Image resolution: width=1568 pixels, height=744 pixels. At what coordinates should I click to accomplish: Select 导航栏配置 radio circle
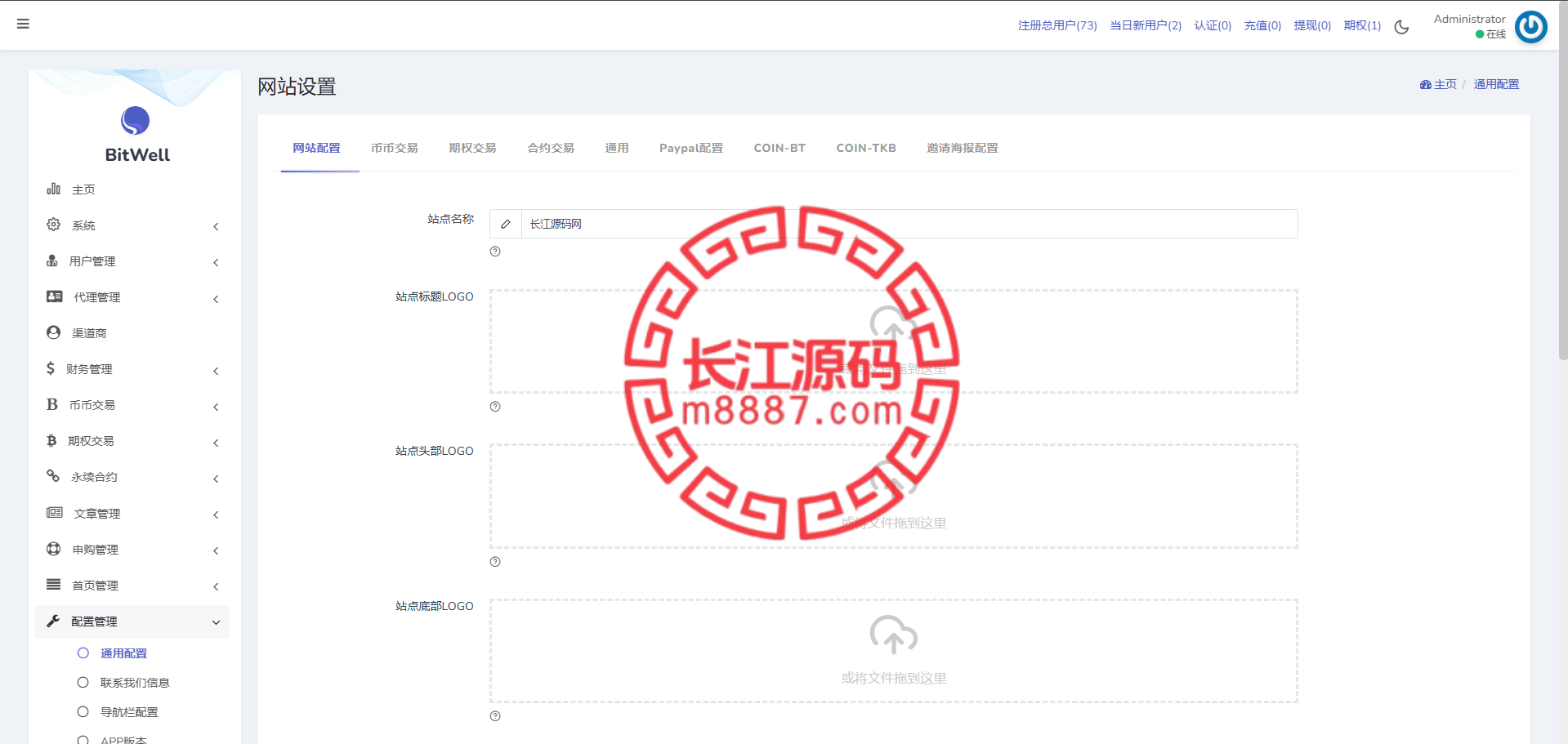click(83, 711)
